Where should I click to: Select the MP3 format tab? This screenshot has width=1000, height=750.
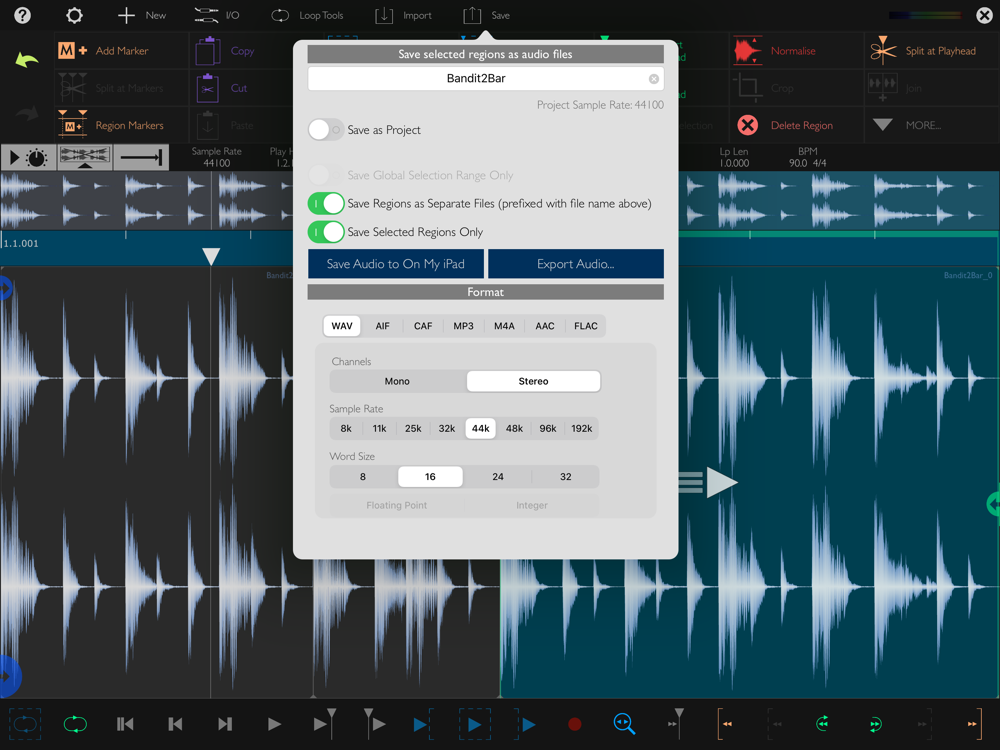(x=464, y=326)
